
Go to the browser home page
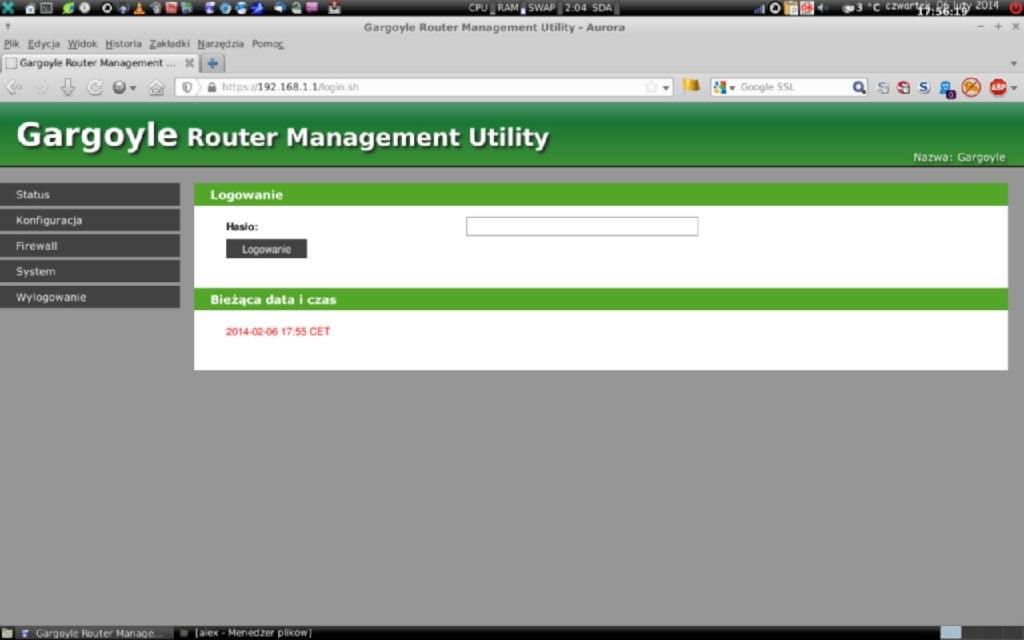[x=156, y=88]
